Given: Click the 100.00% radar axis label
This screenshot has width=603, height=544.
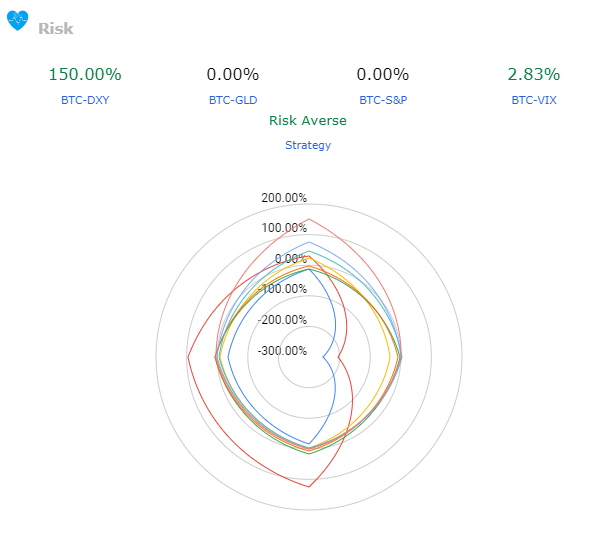Looking at the screenshot, I should (x=284, y=228).
